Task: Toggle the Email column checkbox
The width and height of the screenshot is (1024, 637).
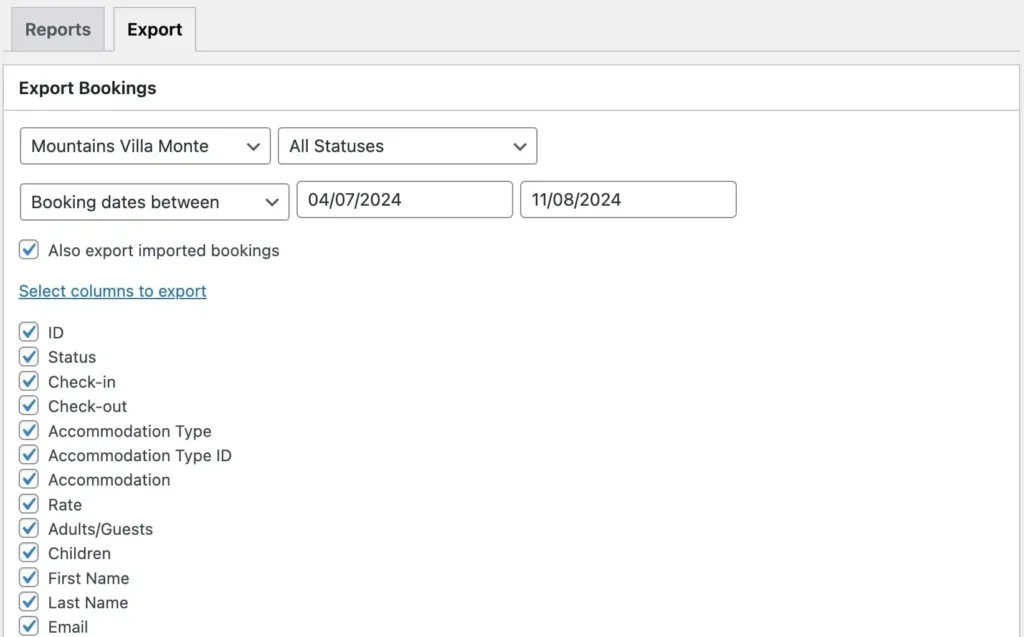Action: (28, 626)
